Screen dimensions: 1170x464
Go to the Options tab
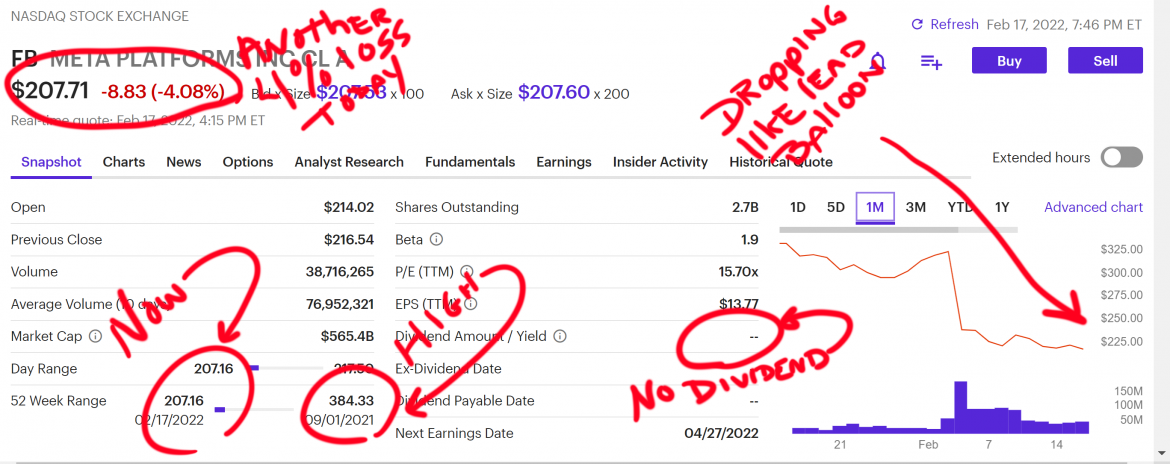click(x=248, y=162)
